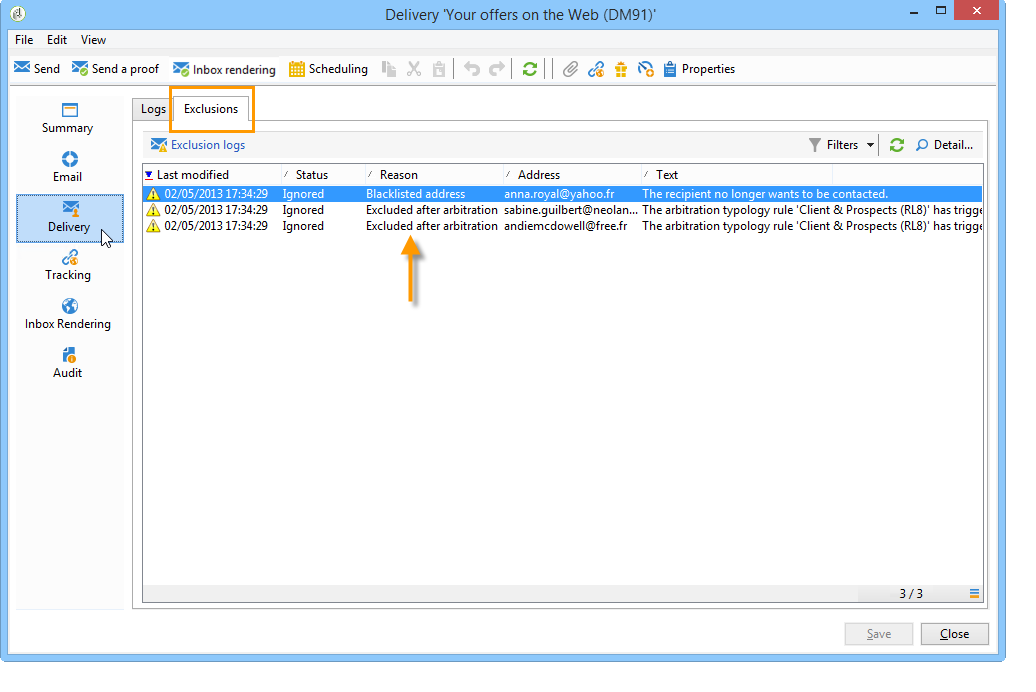
Task: Select the Exclusions tab
Action: (x=211, y=109)
